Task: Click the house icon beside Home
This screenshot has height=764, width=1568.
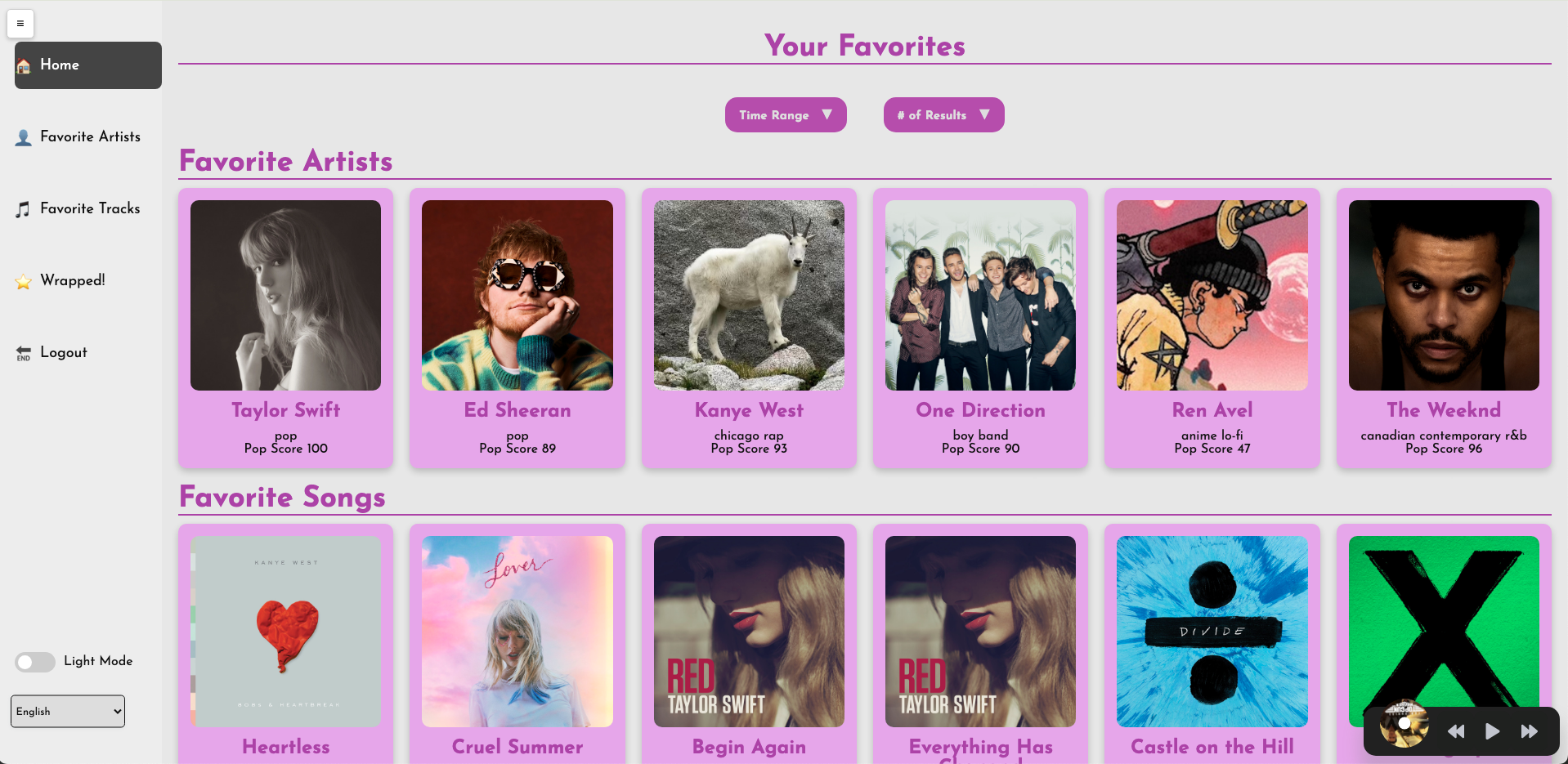Action: tap(24, 66)
